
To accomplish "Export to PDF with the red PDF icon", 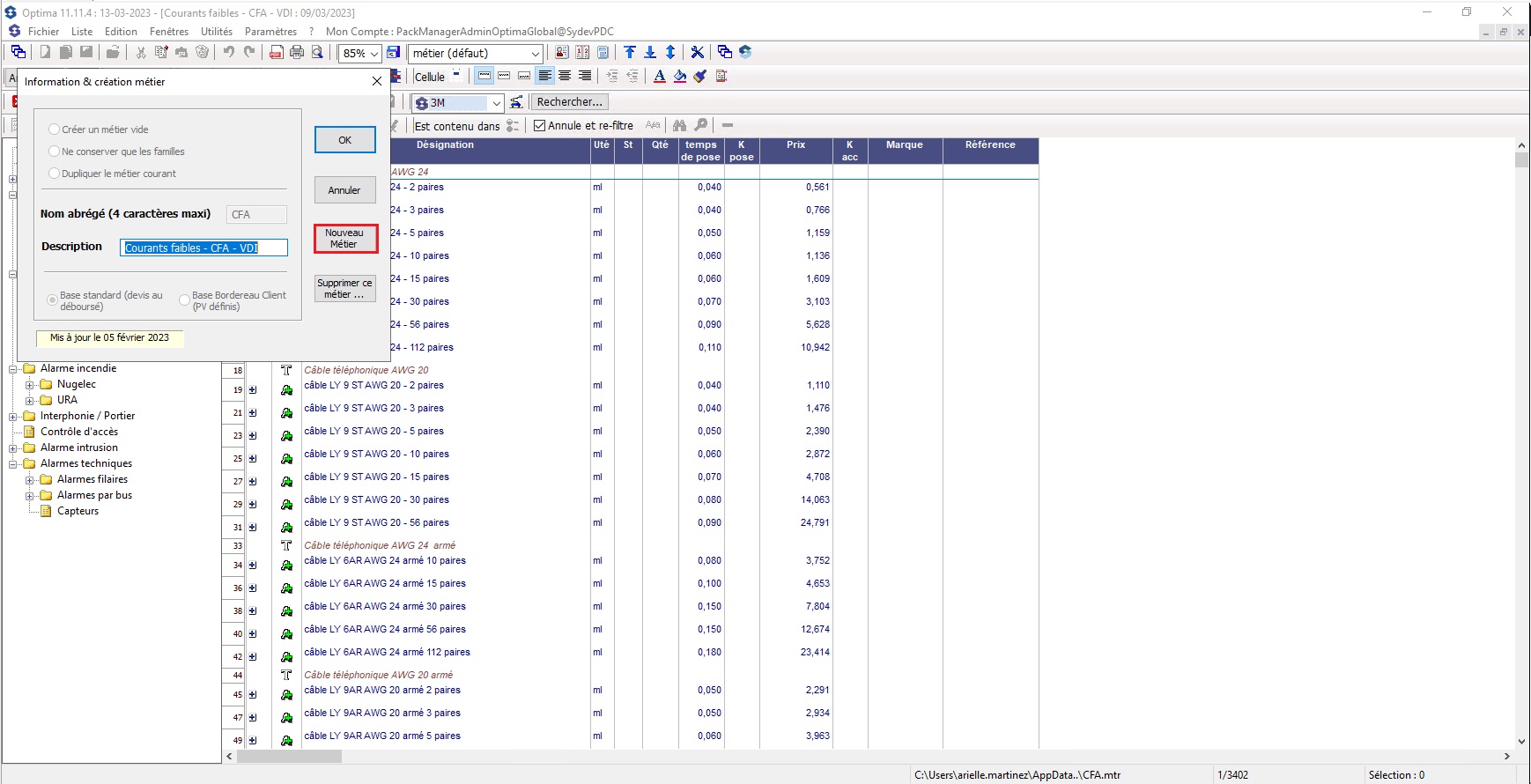I will (x=277, y=52).
